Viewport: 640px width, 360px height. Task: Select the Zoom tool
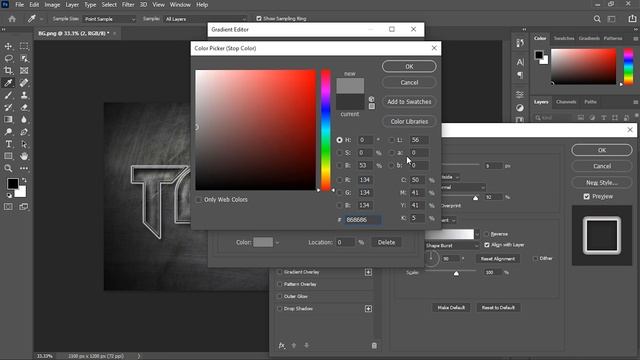[8, 168]
